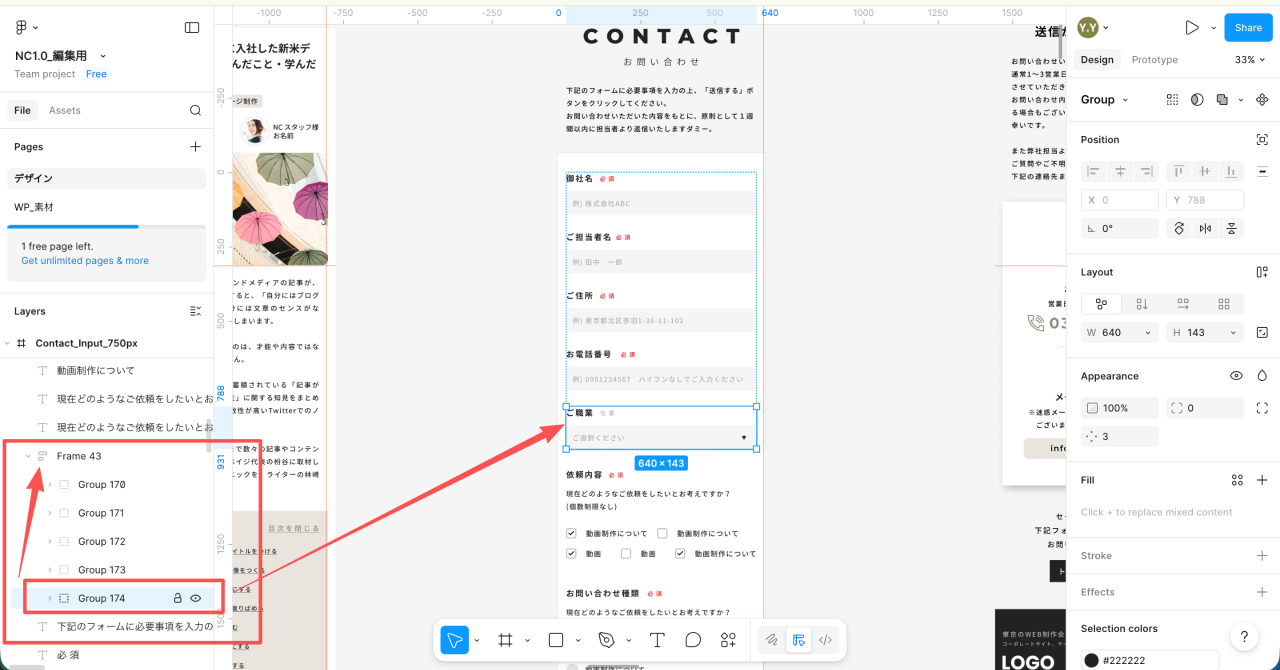This screenshot has width=1280, height=670.
Task: Click the search icon in left panel
Action: pos(196,110)
